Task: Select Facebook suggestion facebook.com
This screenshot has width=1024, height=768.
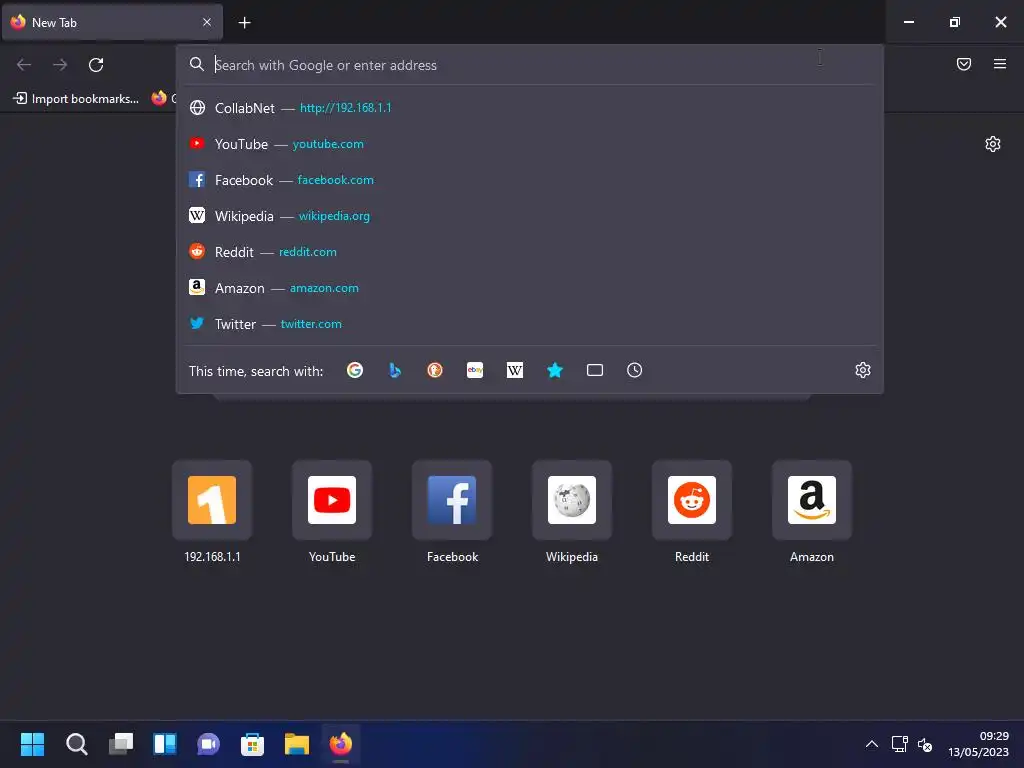Action: point(529,180)
